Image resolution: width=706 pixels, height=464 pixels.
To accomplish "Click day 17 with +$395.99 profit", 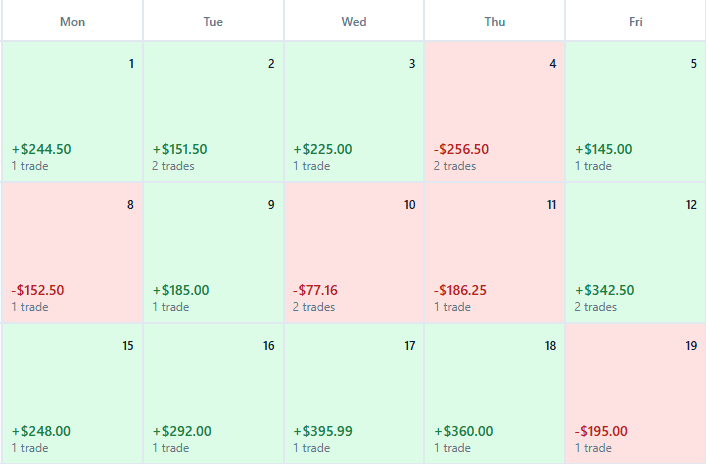I will (354, 393).
